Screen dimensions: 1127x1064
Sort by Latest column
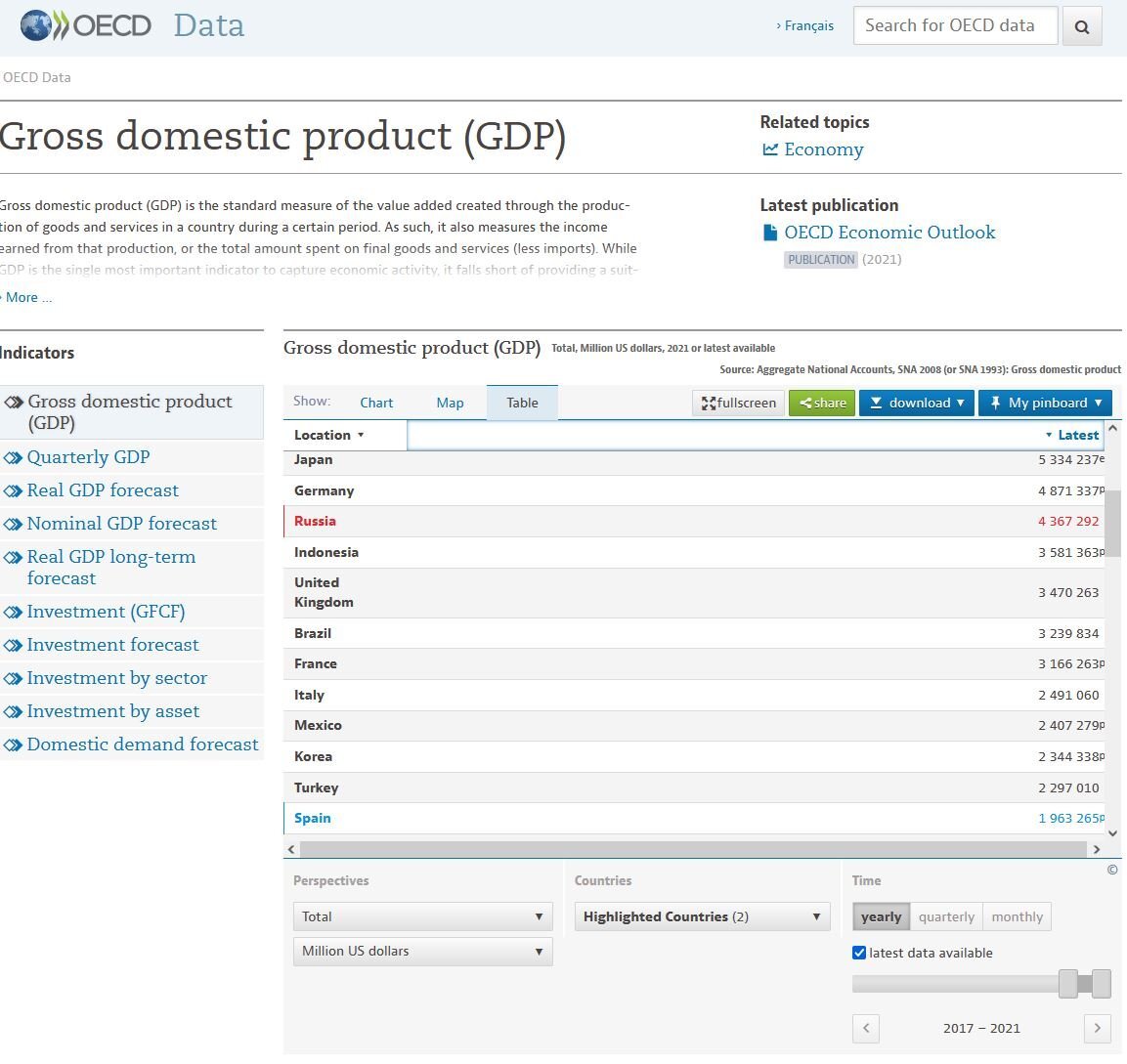1071,436
